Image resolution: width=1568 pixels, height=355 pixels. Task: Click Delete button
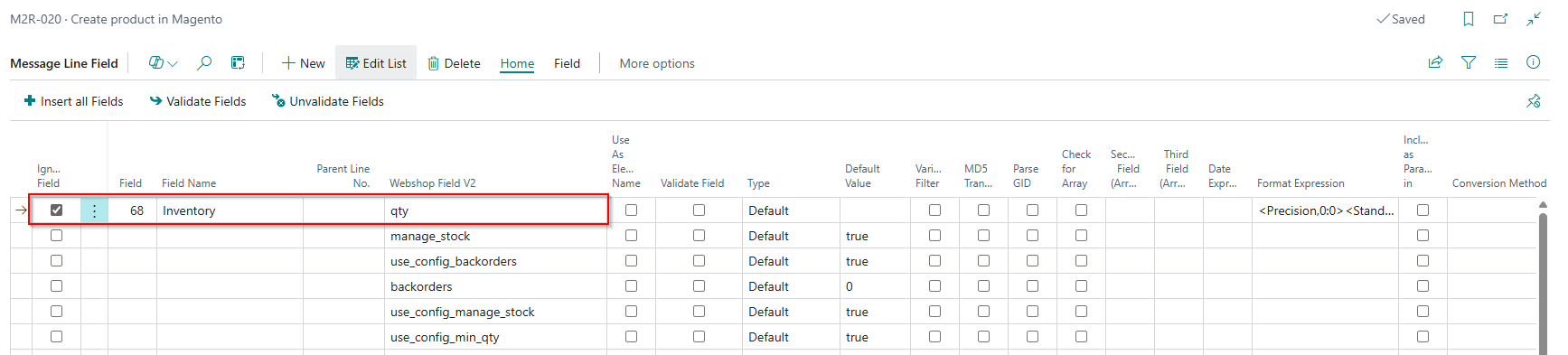(454, 63)
